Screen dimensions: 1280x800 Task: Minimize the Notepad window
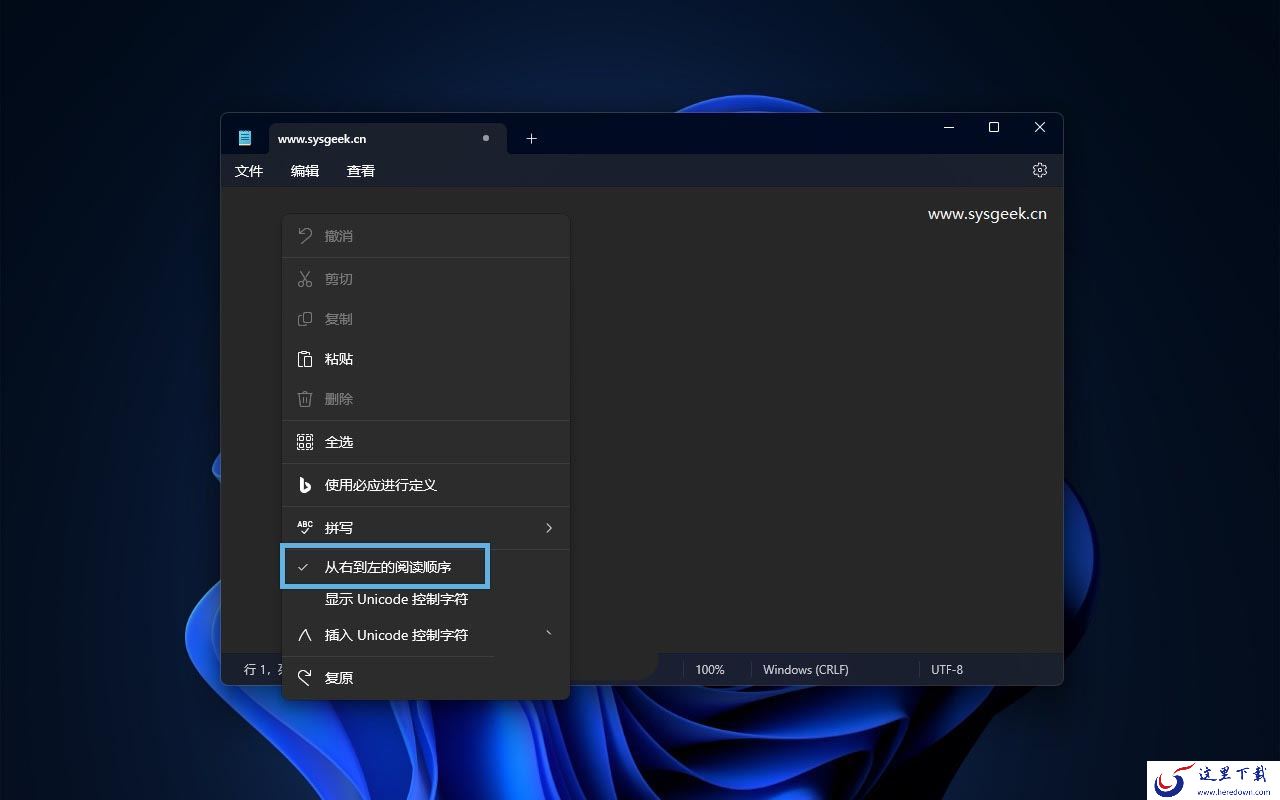(949, 127)
